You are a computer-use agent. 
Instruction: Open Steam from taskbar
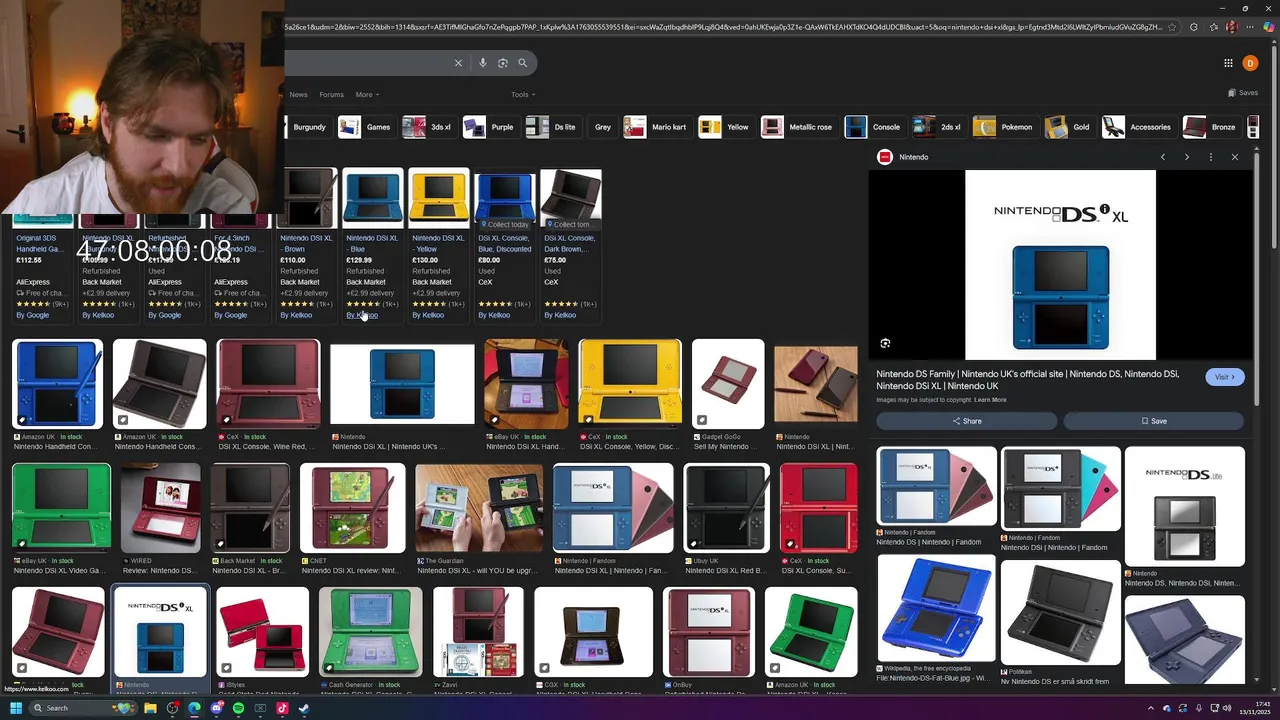tap(304, 708)
